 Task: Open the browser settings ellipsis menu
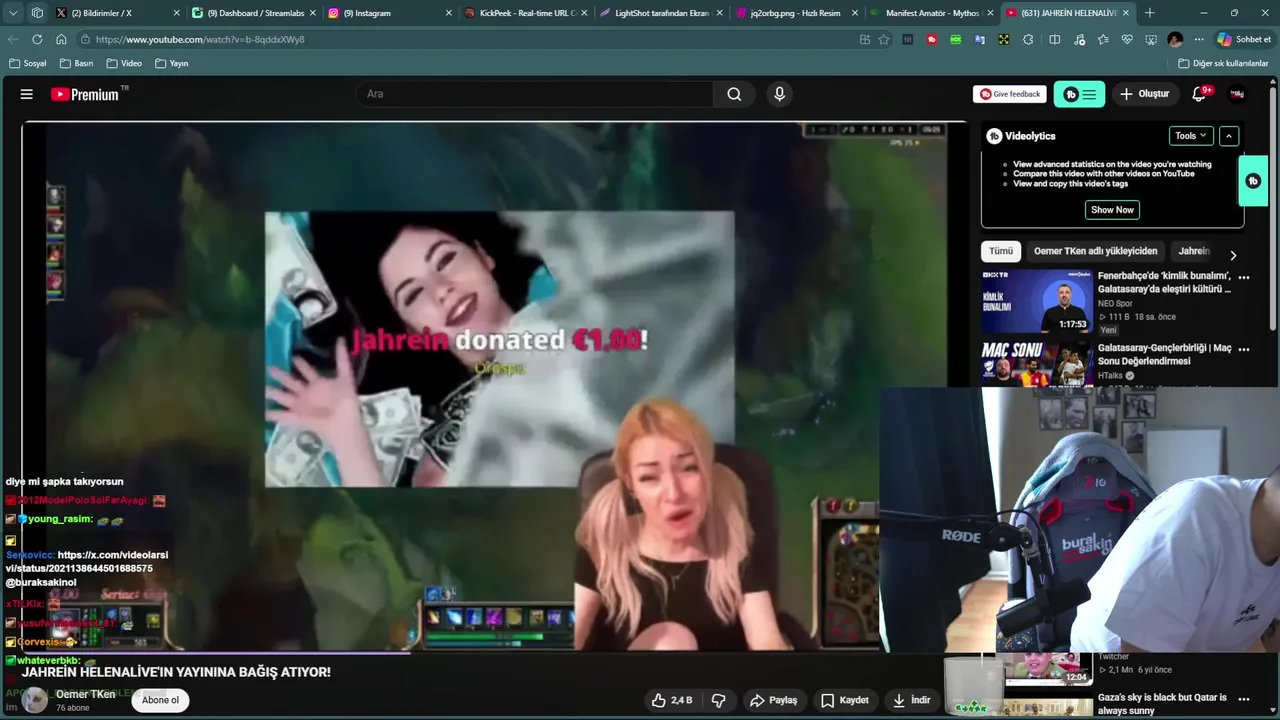click(x=1199, y=39)
